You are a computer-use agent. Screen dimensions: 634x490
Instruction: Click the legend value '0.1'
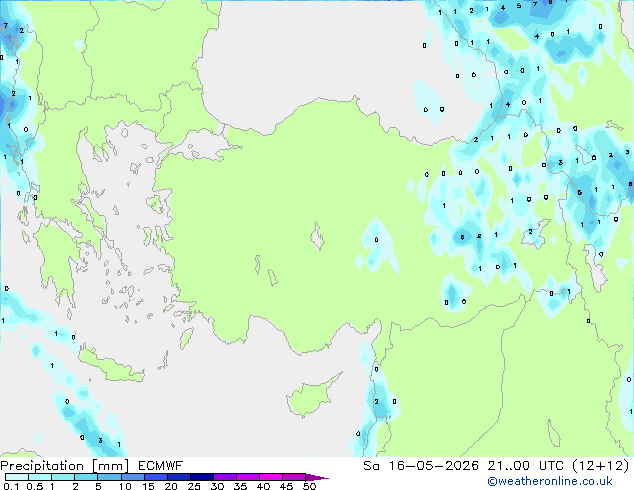[12, 486]
